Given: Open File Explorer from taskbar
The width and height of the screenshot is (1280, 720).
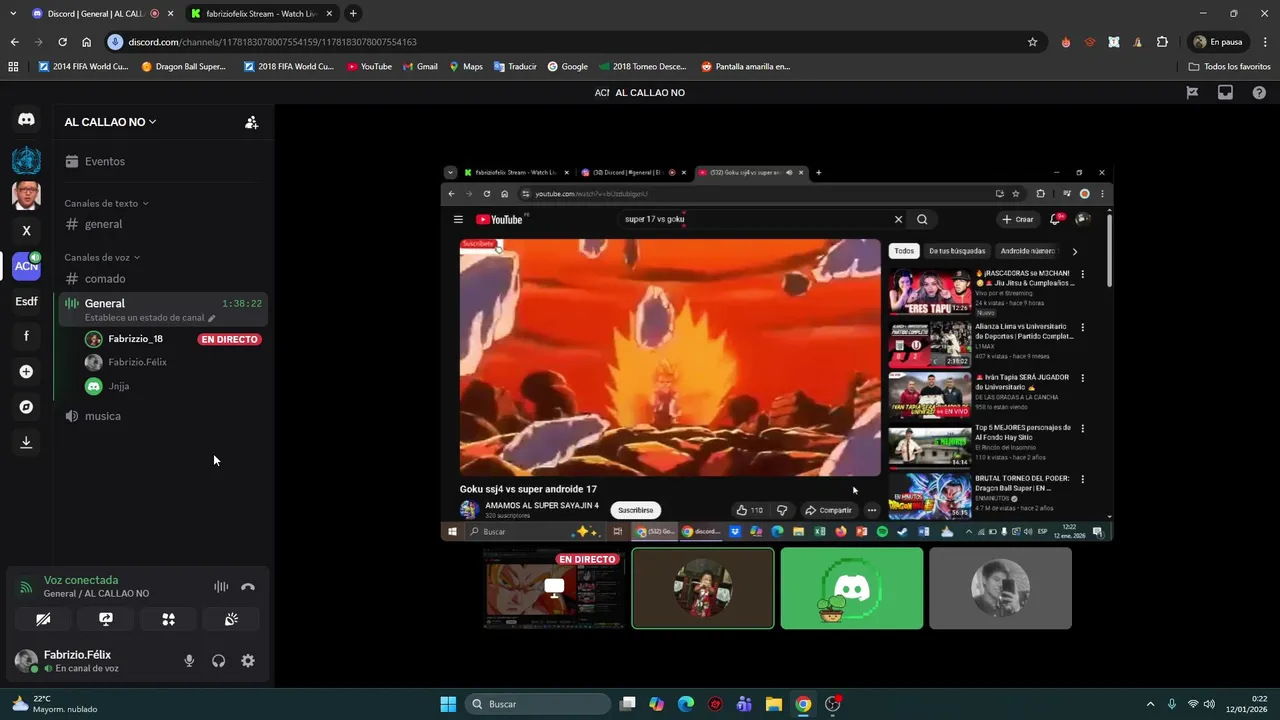Looking at the screenshot, I should click(773, 704).
